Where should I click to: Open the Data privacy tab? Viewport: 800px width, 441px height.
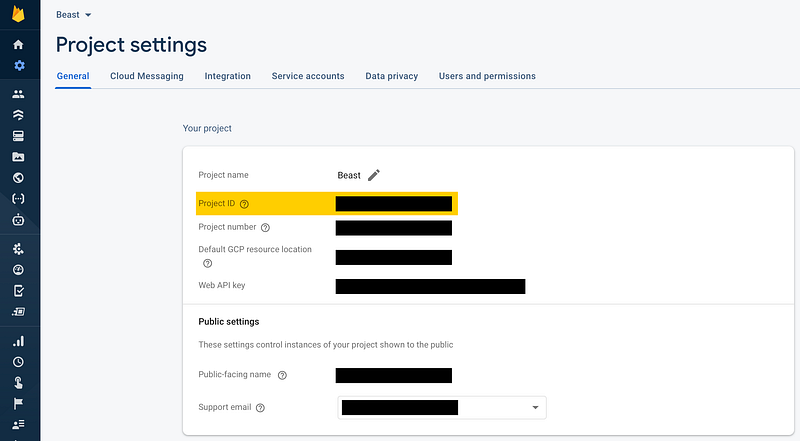pos(392,76)
